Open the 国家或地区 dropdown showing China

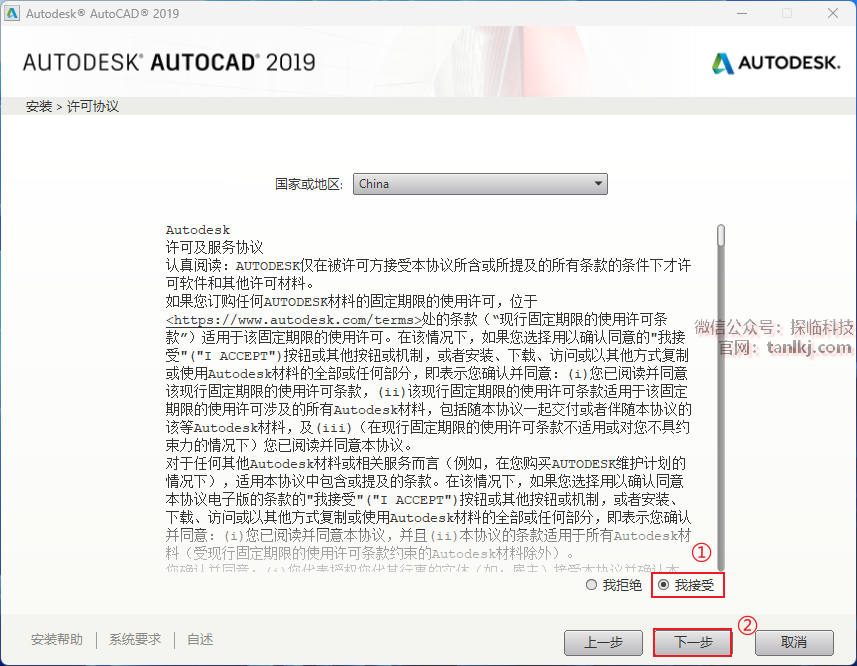coord(480,184)
